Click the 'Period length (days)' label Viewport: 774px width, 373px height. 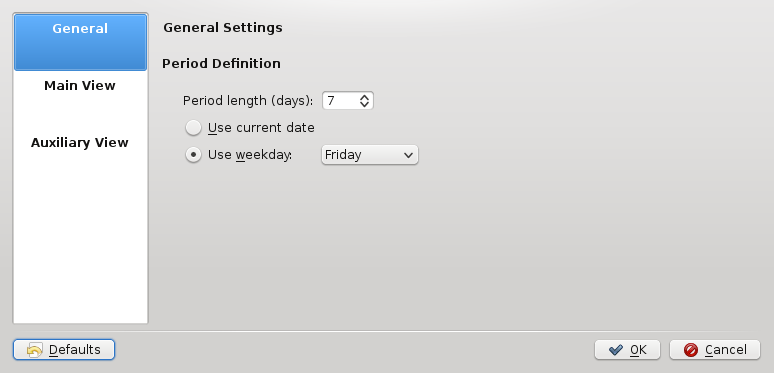(x=248, y=101)
